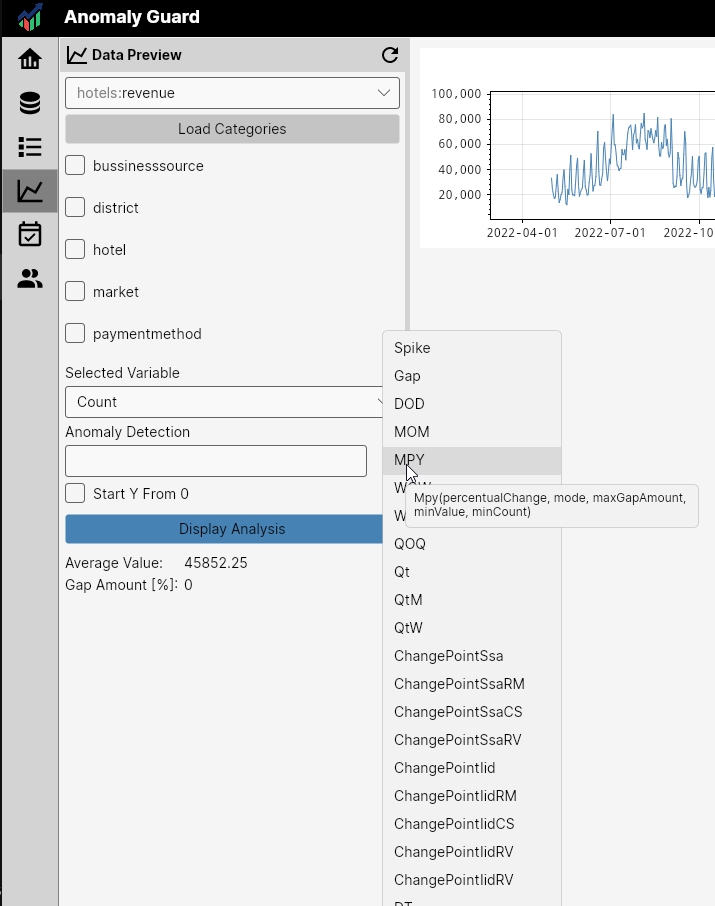
Task: Select QtM from the detector list
Action: point(472,600)
